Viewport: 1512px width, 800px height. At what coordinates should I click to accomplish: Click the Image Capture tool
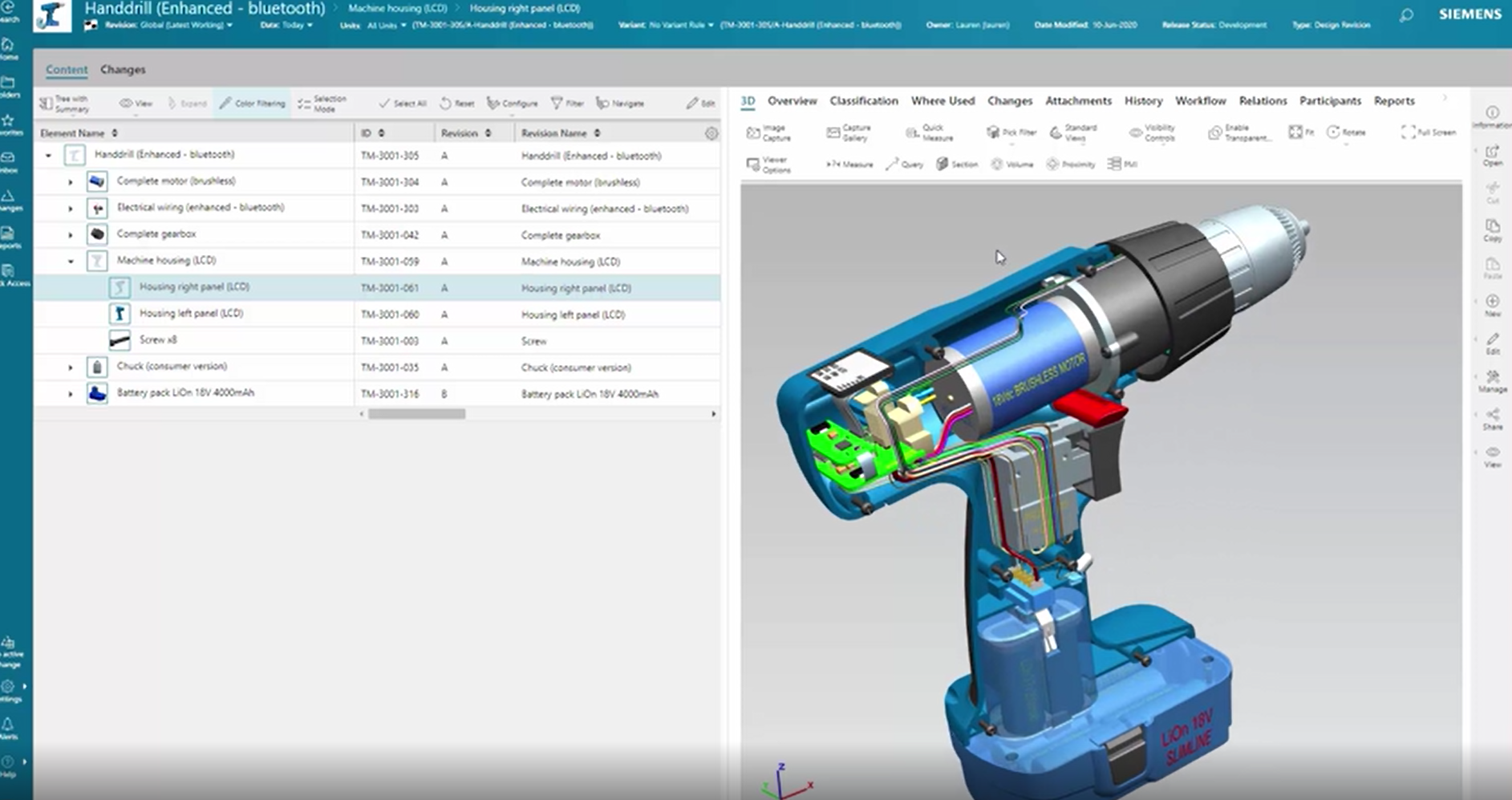click(x=768, y=132)
